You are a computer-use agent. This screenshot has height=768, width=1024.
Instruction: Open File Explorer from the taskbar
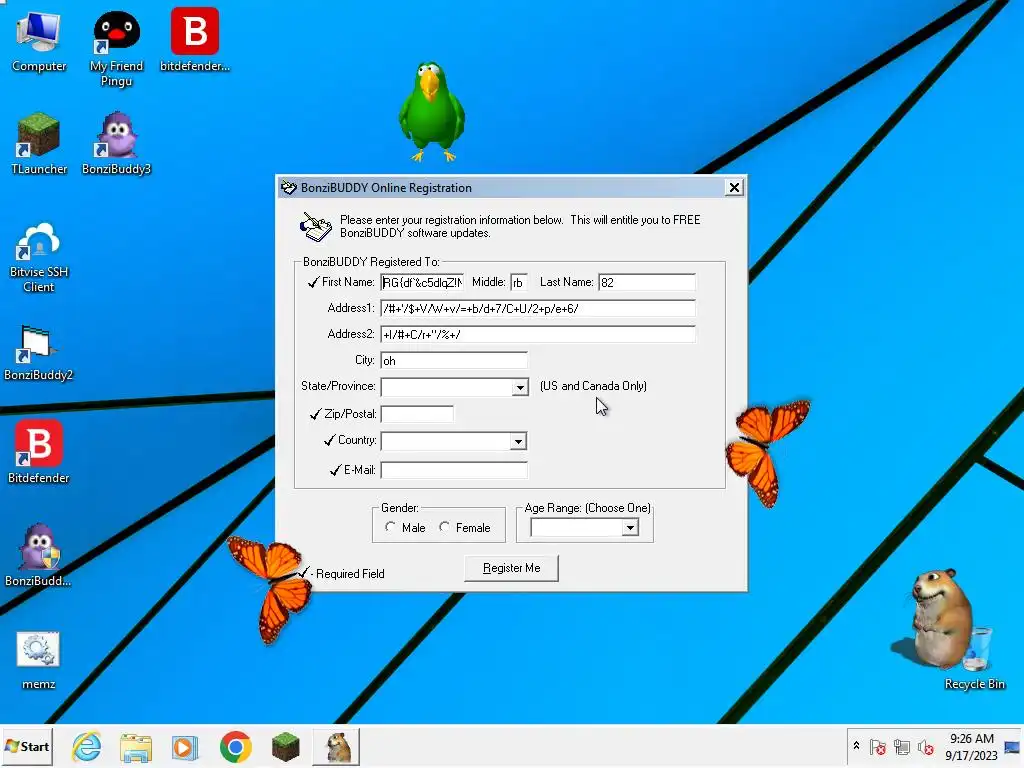coord(136,747)
